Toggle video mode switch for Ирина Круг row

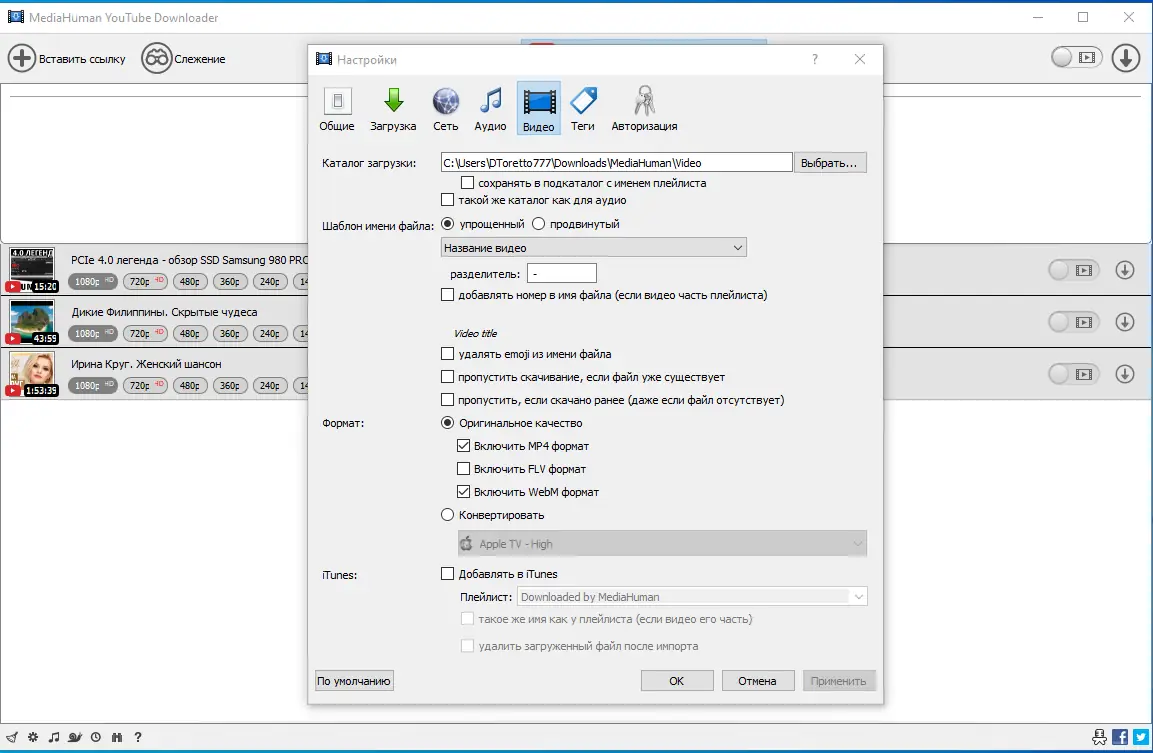click(x=1074, y=374)
